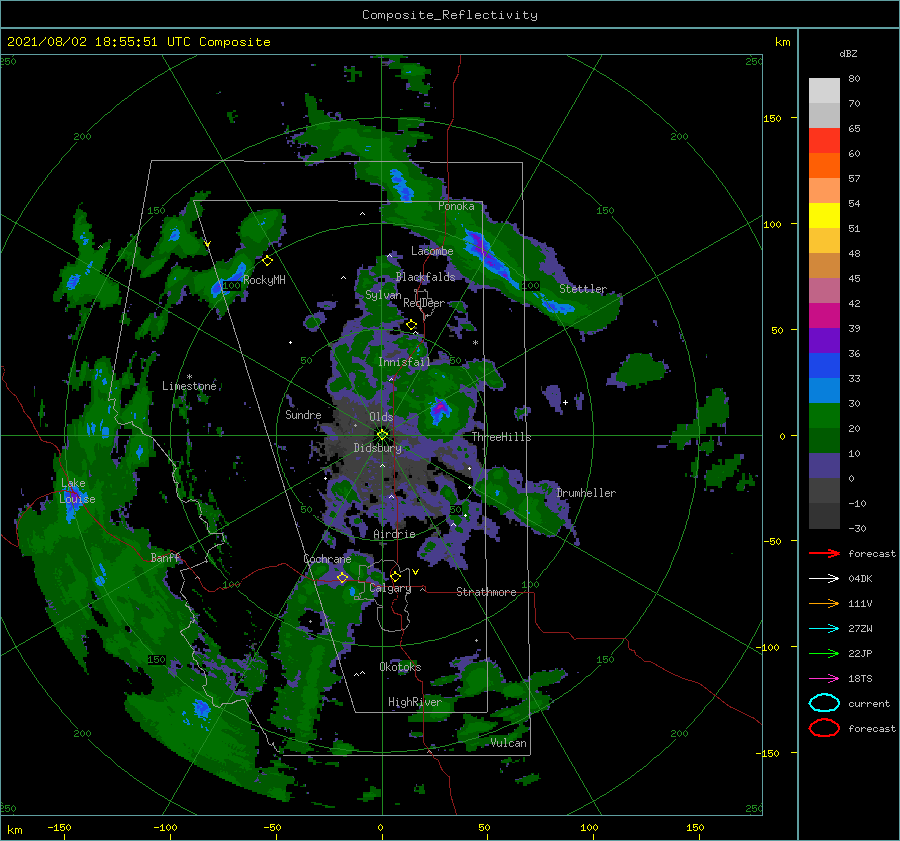
Task: Click the ThreeHills label
Action: click(x=501, y=437)
